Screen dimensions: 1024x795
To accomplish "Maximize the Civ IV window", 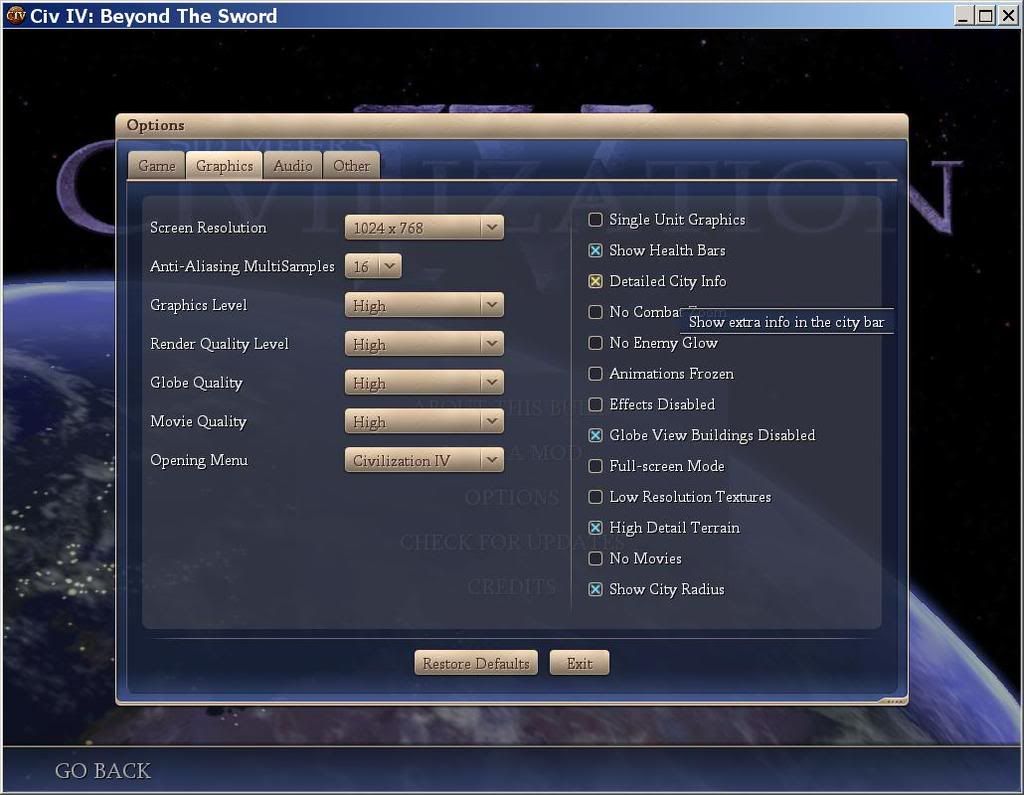I will coord(985,16).
